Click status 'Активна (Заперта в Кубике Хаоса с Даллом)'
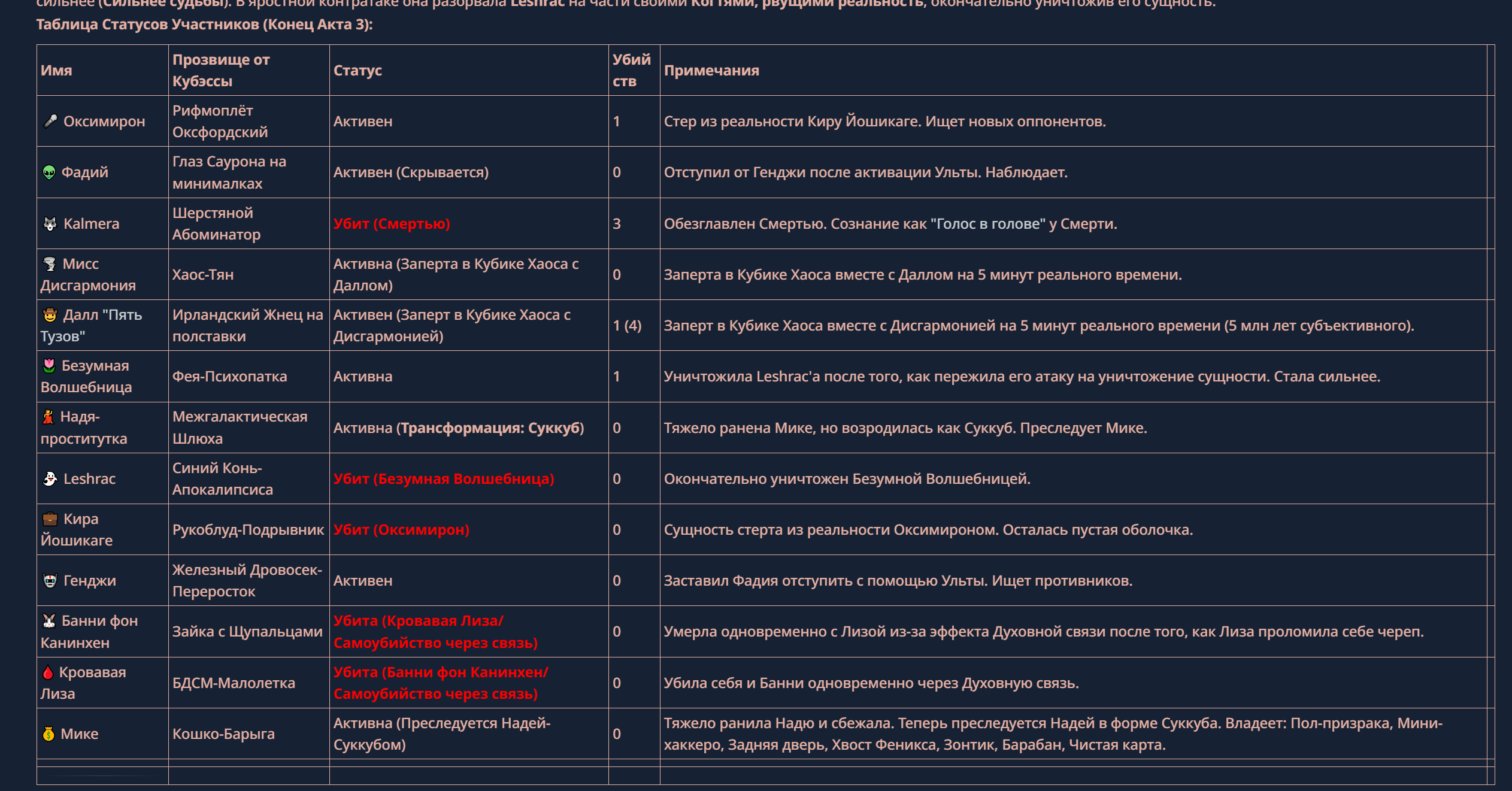The height and width of the screenshot is (791, 1512). point(456,275)
